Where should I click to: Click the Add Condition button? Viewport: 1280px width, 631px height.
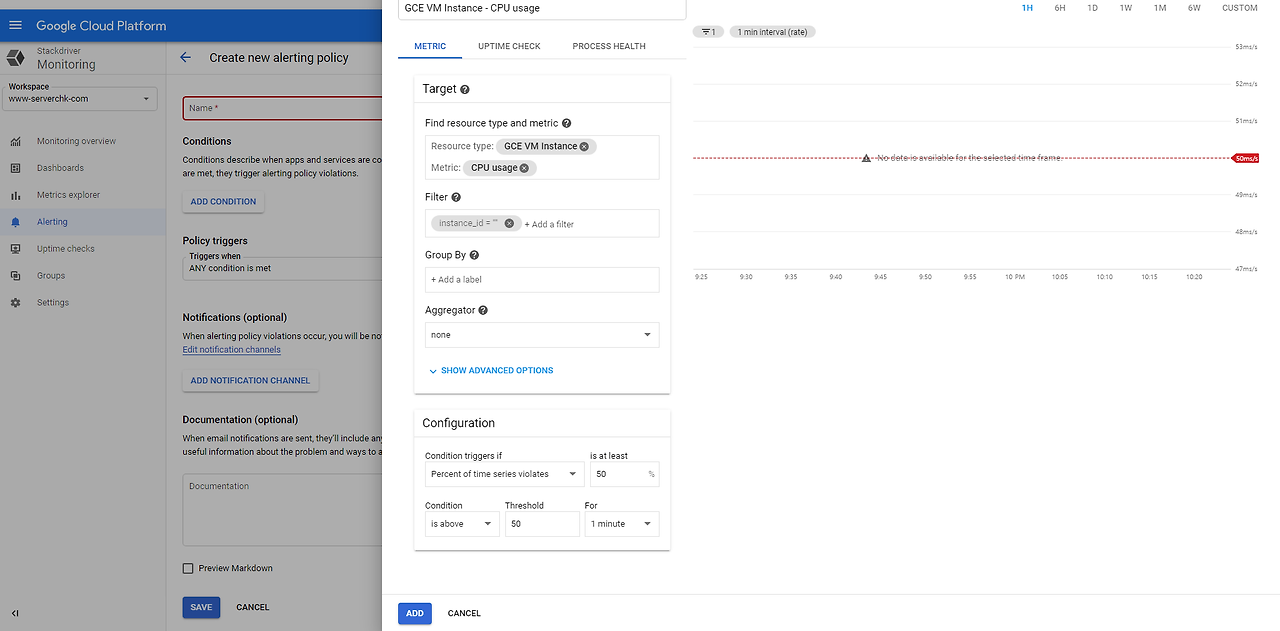(223, 201)
